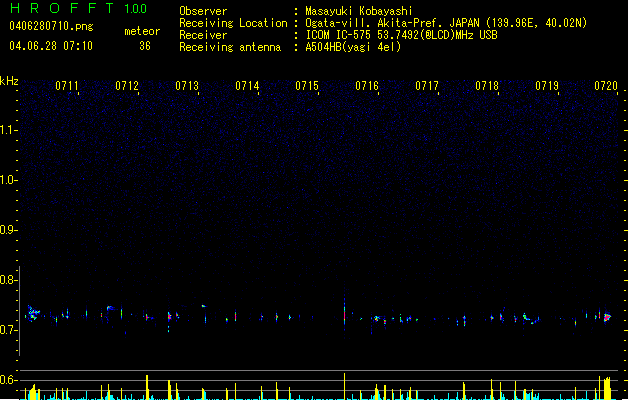629x400 pixels.
Task: Click the 'Receiver' field label
Action: click(203, 35)
